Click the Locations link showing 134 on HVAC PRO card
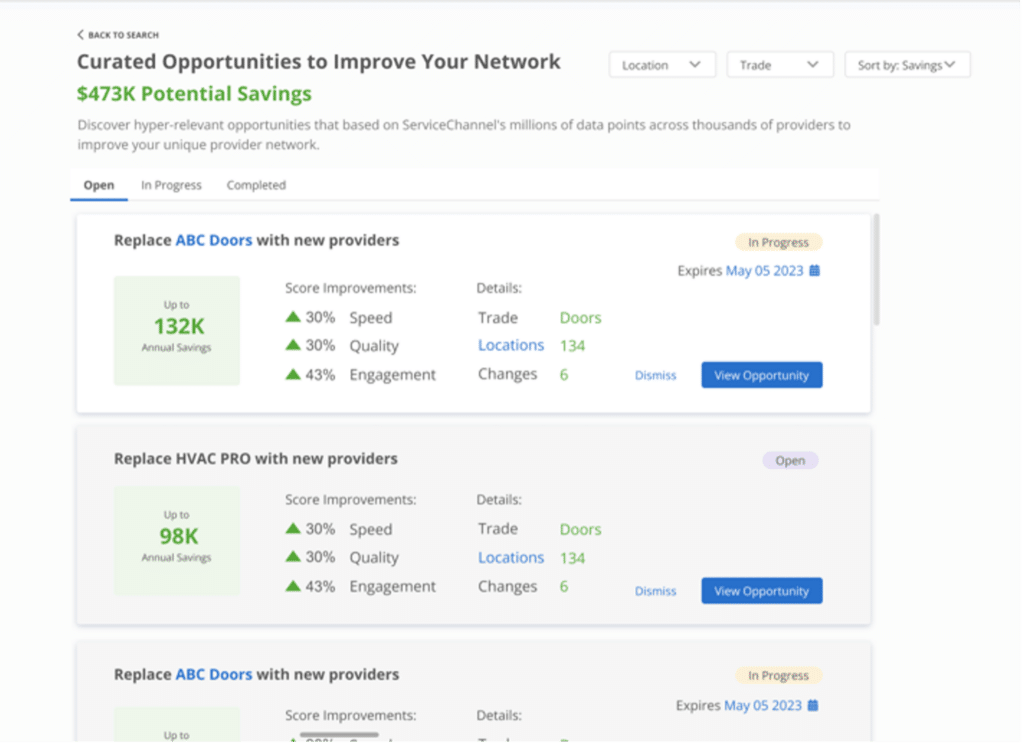This screenshot has width=1024, height=744. (x=511, y=557)
